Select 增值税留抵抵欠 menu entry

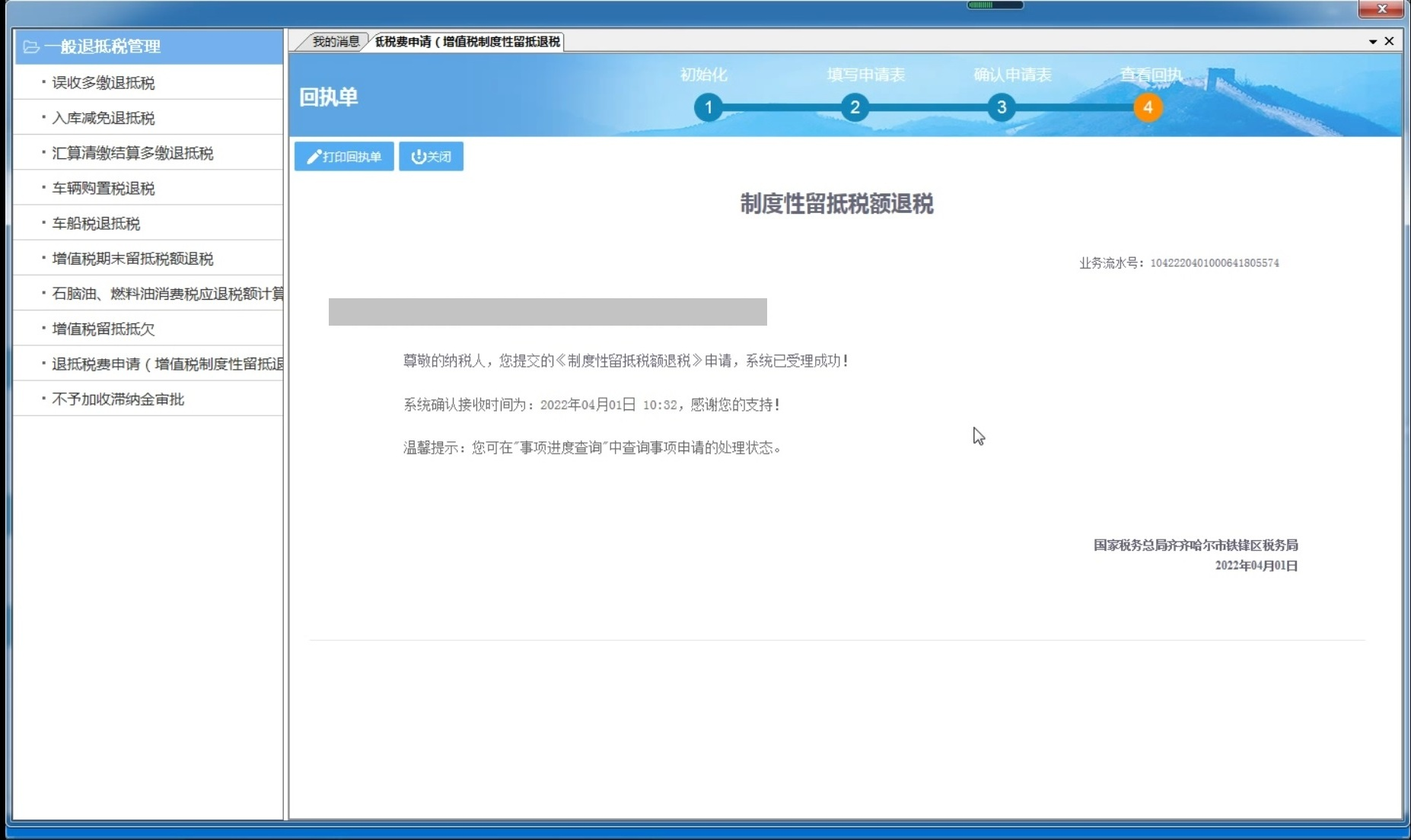(x=104, y=329)
